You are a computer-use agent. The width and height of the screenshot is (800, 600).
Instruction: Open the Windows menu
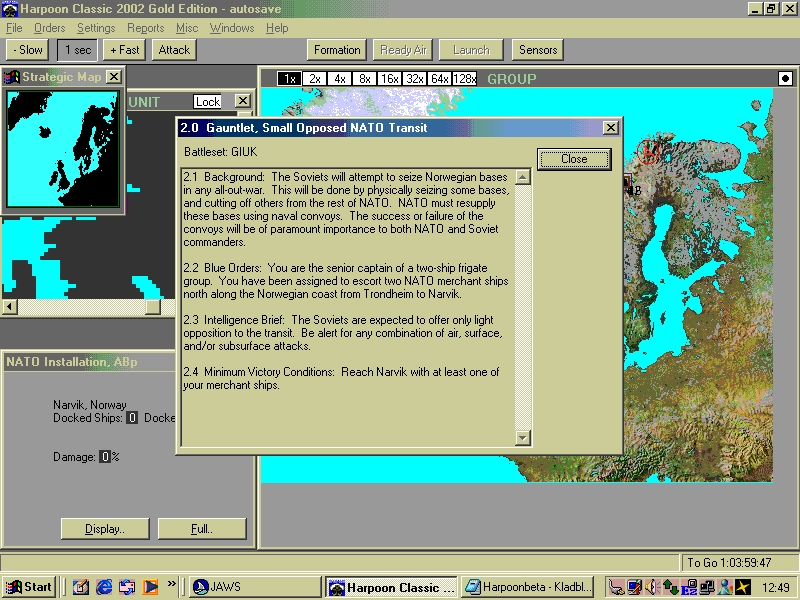click(232, 28)
